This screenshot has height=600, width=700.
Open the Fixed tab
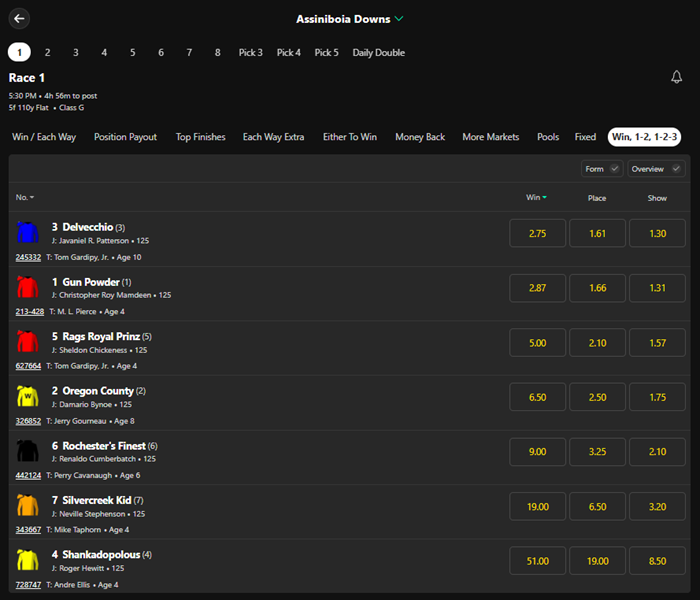click(585, 137)
